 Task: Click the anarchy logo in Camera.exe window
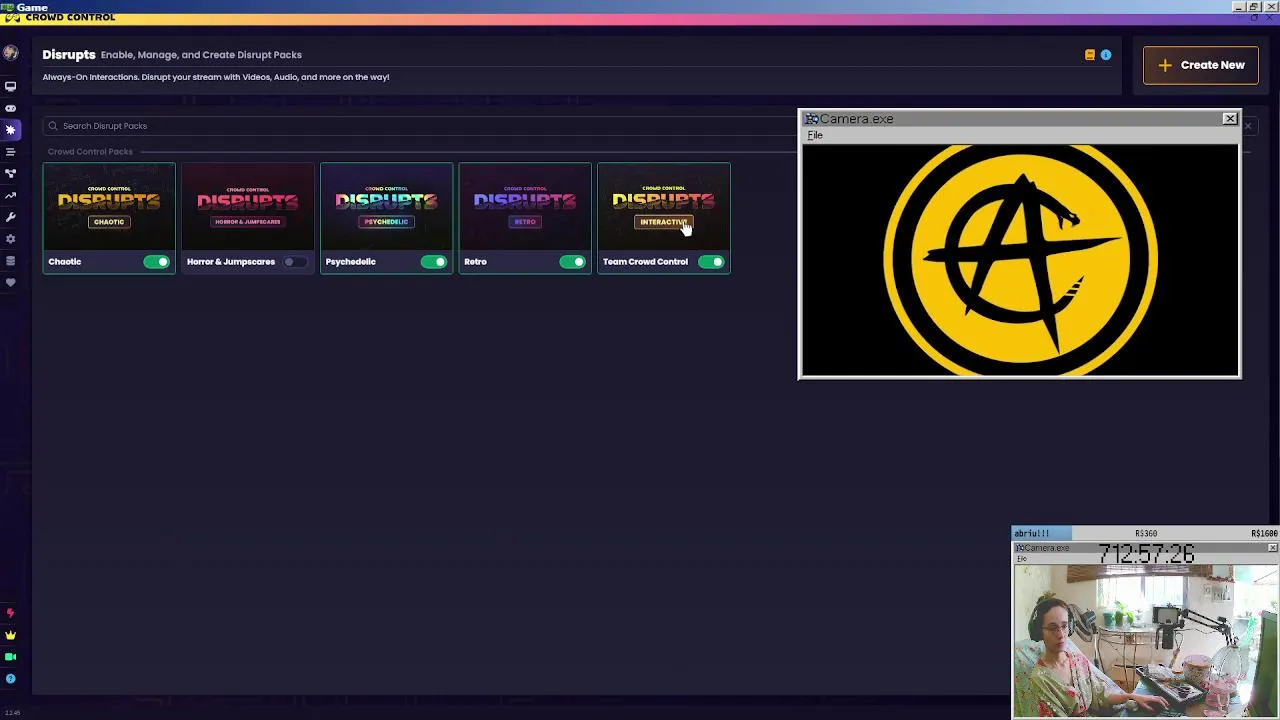[1020, 260]
